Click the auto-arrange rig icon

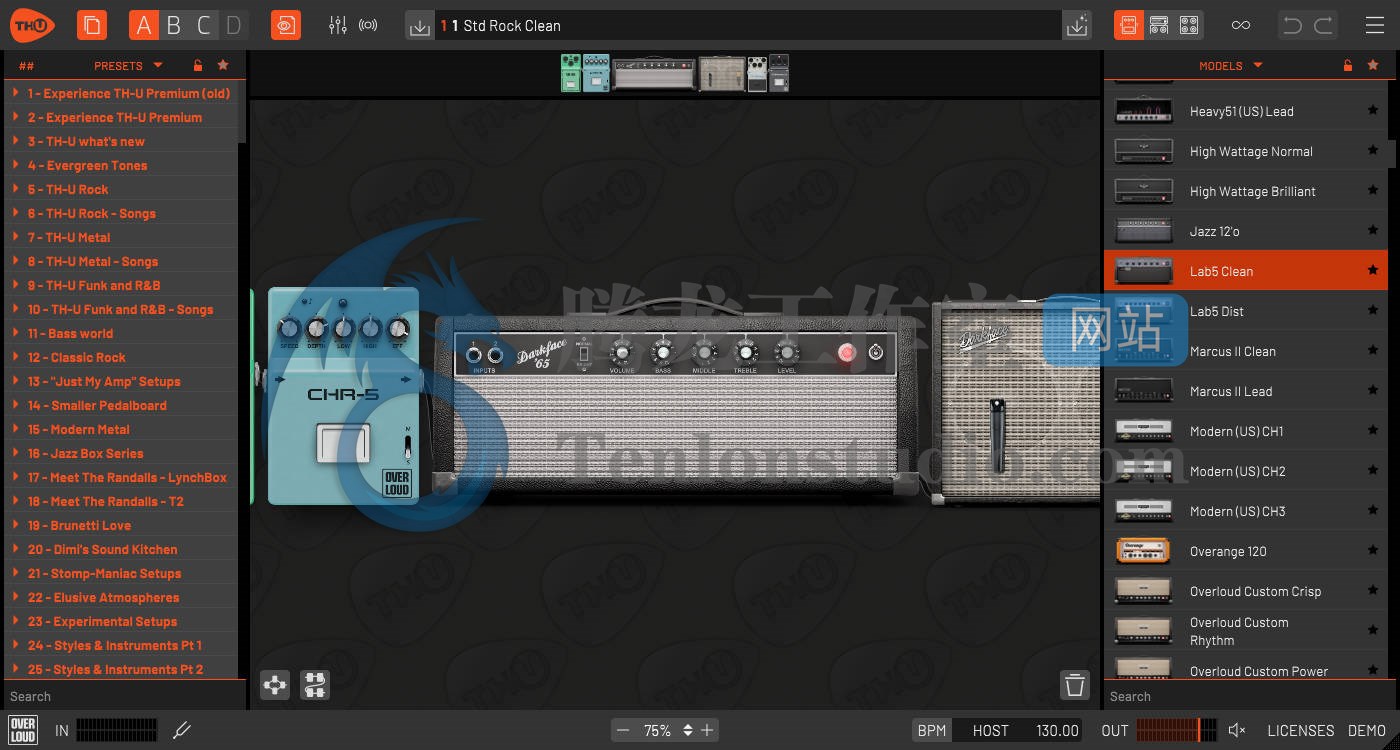[275, 685]
